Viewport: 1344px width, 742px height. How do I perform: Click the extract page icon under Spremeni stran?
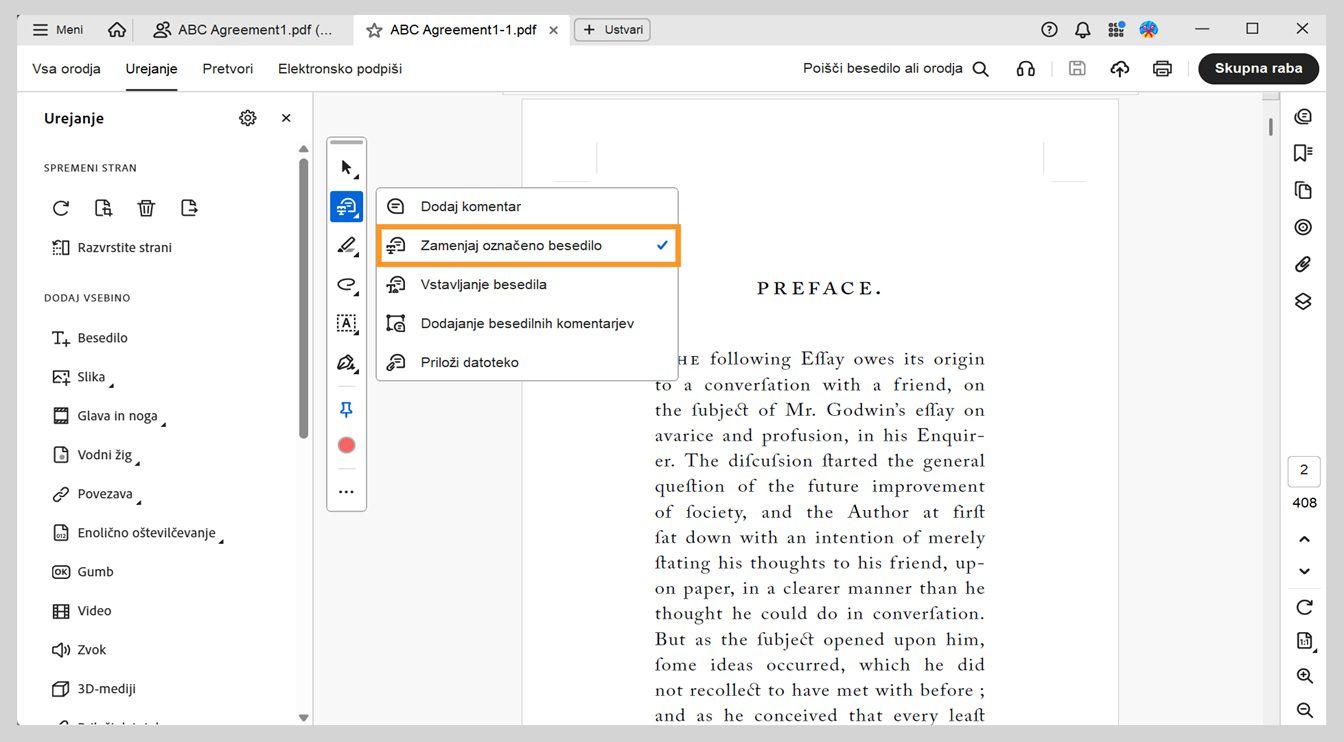[x=103, y=208]
